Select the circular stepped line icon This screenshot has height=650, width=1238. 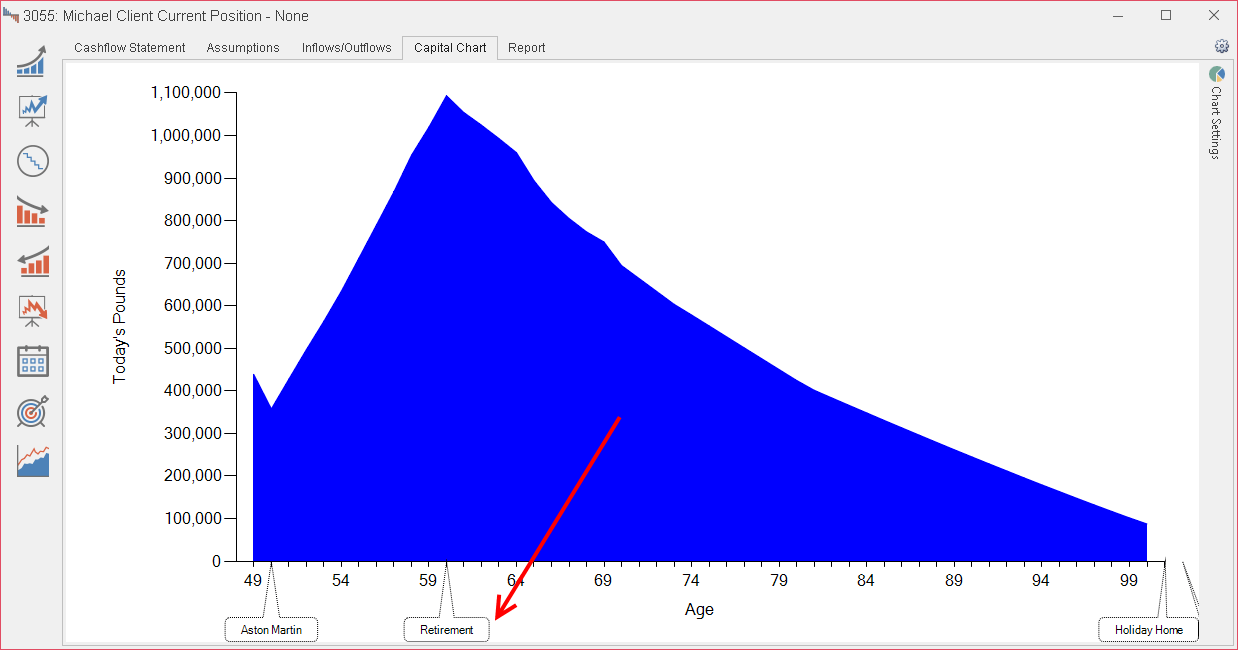pyautogui.click(x=32, y=161)
